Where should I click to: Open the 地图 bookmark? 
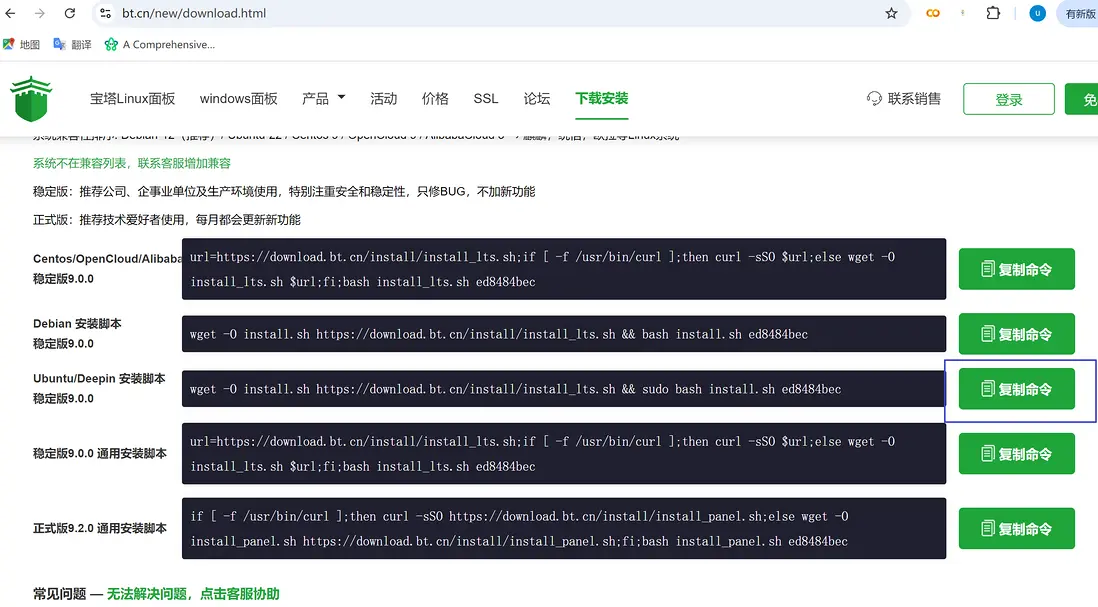click(22, 44)
